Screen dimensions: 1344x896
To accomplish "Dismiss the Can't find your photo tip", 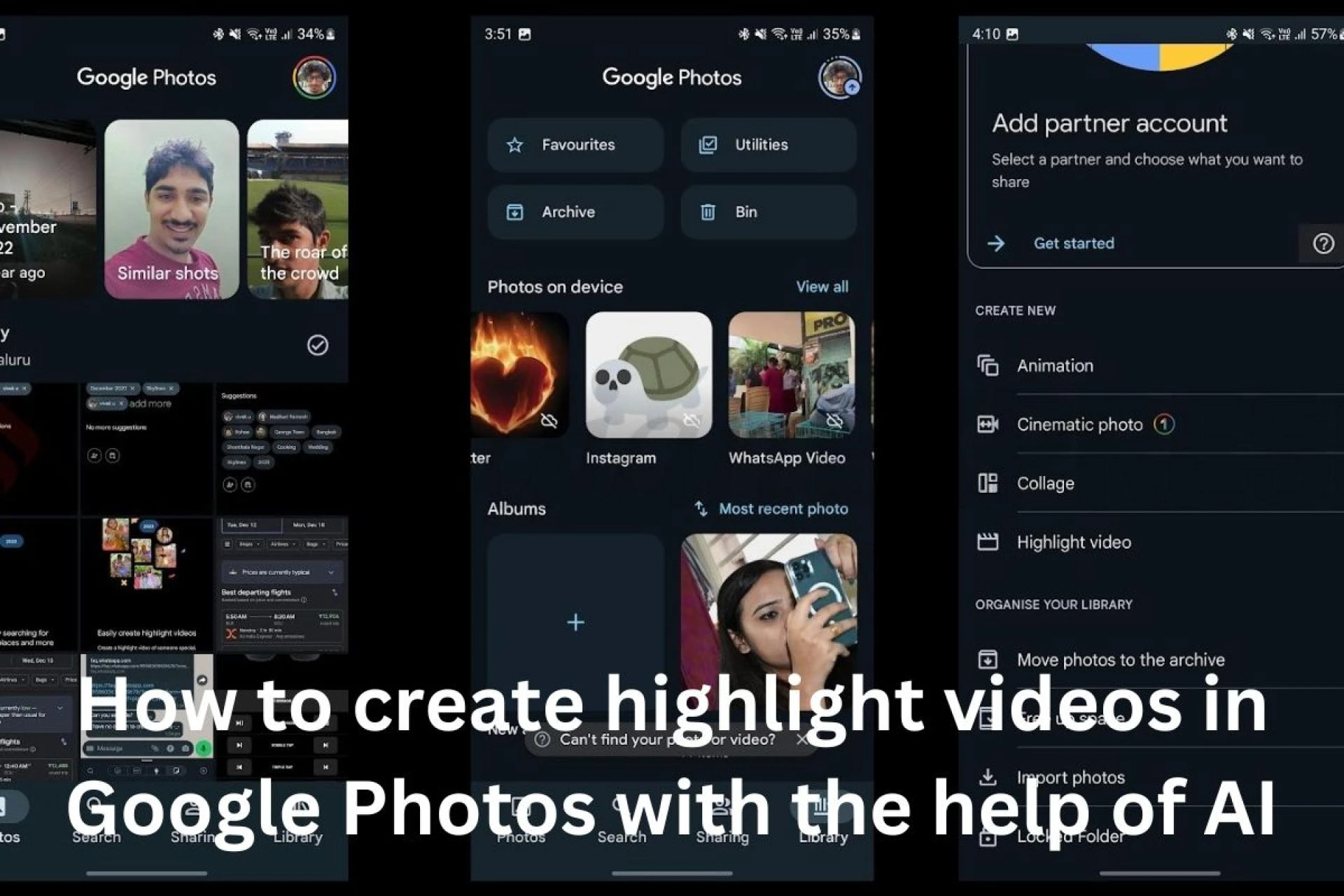I will pyautogui.click(x=802, y=739).
